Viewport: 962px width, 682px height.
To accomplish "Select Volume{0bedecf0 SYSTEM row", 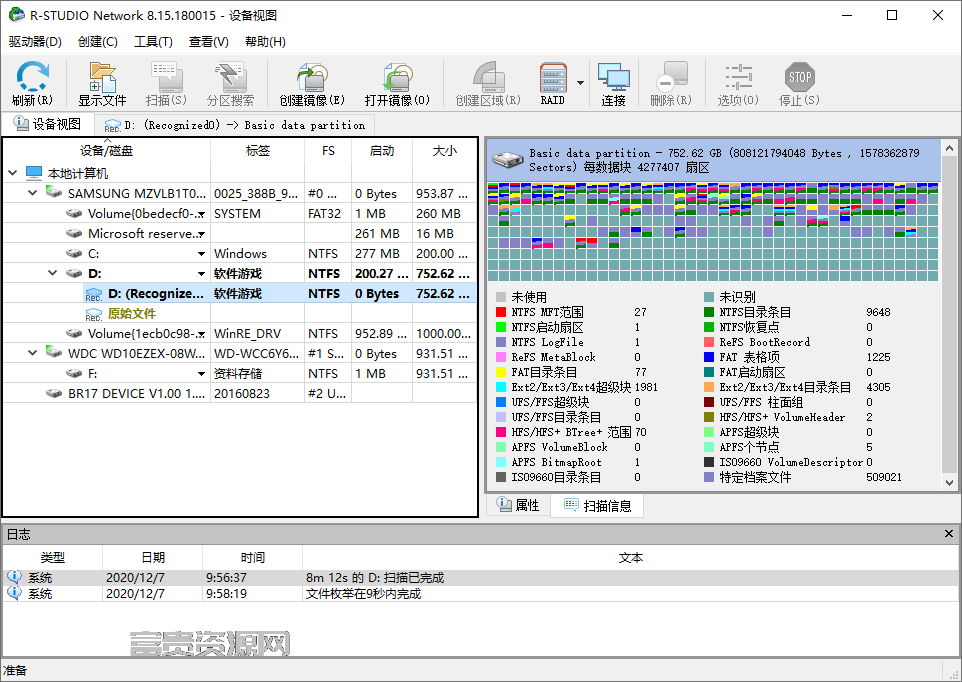I will click(239, 213).
